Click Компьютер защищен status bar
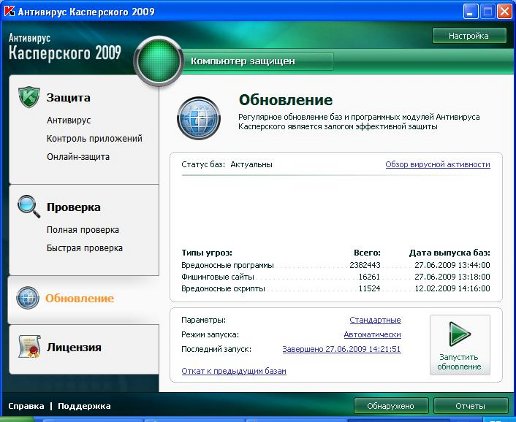516x422 pixels. pos(258,61)
